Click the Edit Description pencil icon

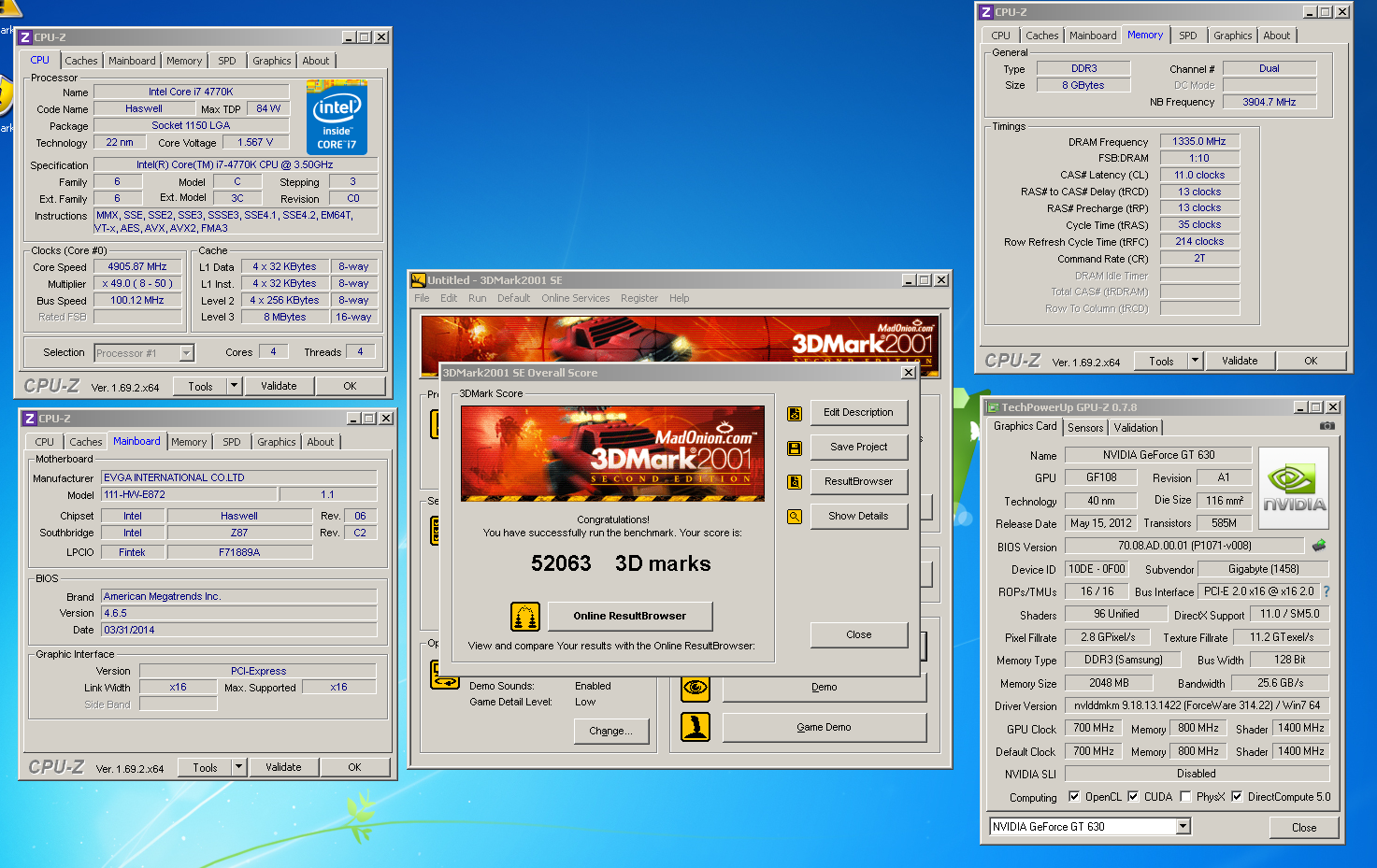795,413
